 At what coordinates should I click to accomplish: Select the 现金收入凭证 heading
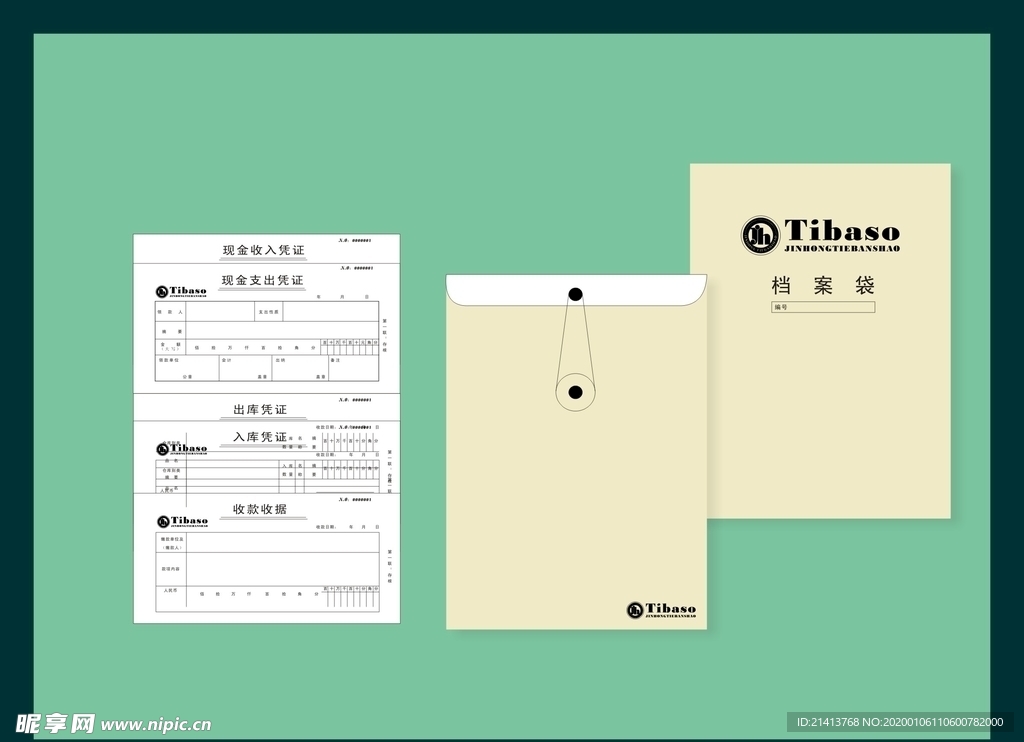click(x=262, y=250)
